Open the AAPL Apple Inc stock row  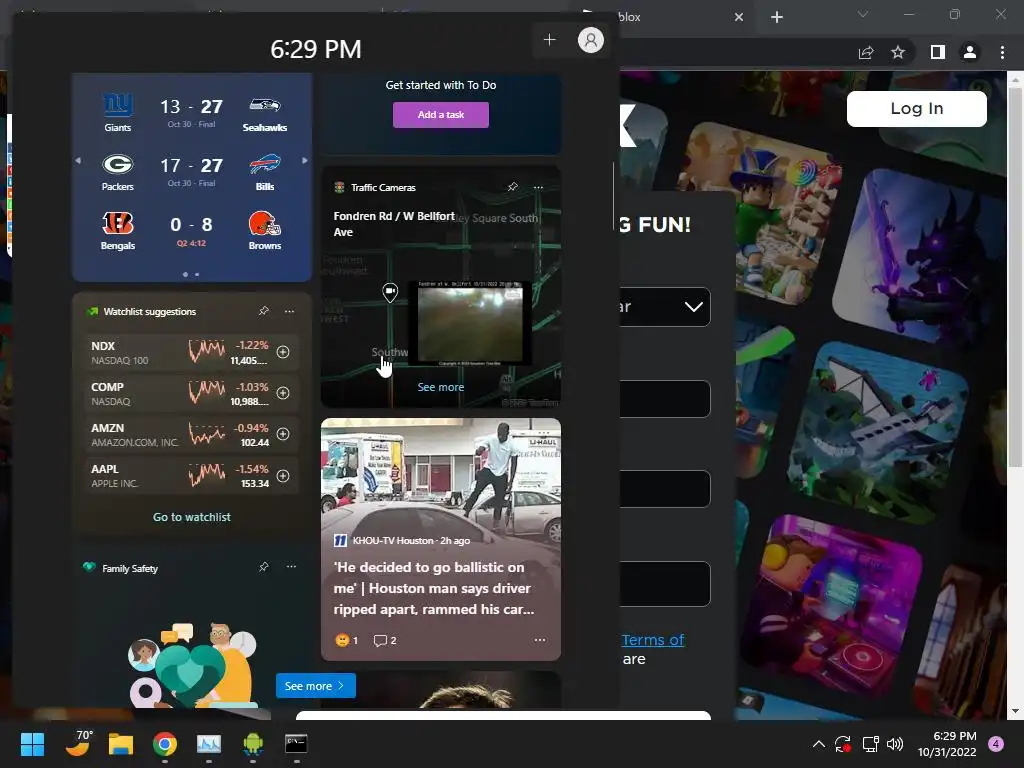pos(191,476)
